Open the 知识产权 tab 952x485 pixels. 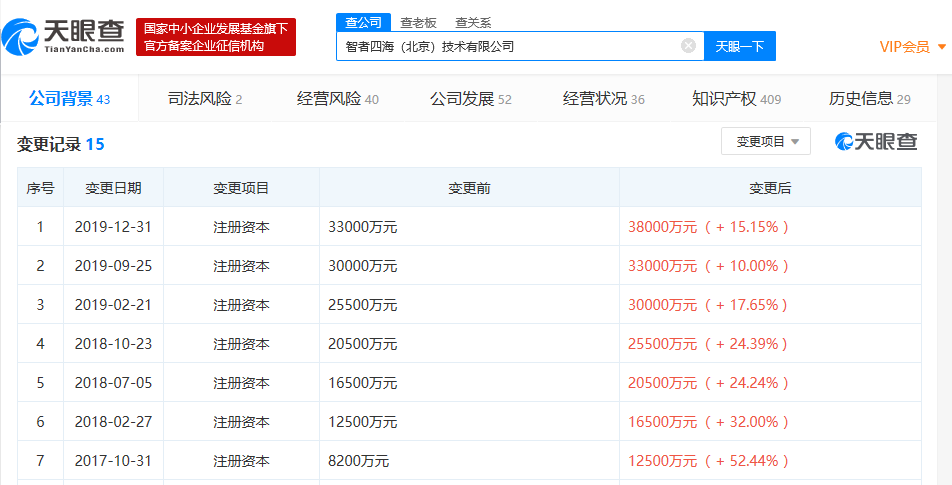736,98
